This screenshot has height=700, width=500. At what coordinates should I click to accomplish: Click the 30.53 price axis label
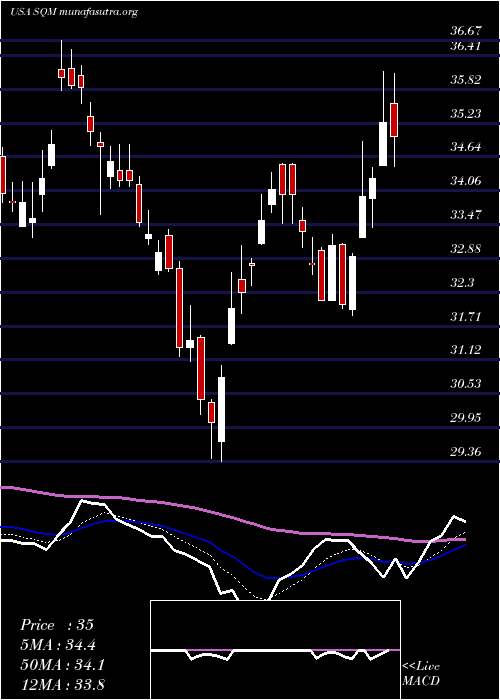[466, 384]
